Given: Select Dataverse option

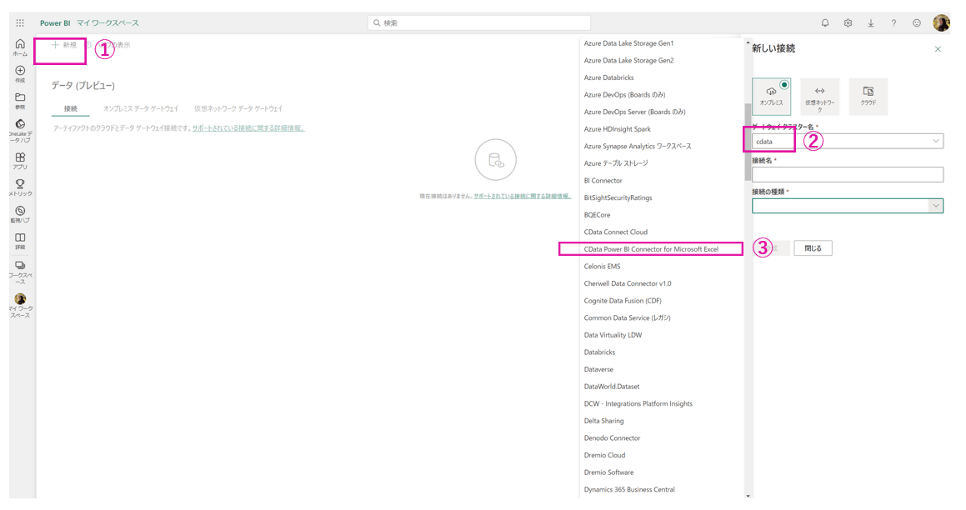Looking at the screenshot, I should [599, 370].
